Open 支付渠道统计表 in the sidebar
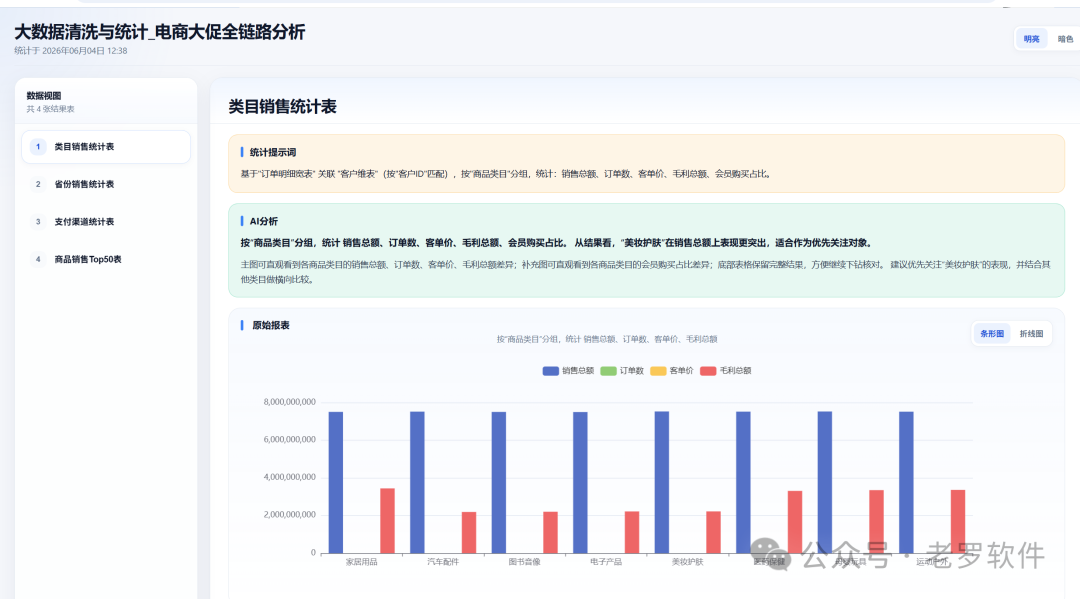Viewport: 1080px width, 599px height. [x=106, y=222]
